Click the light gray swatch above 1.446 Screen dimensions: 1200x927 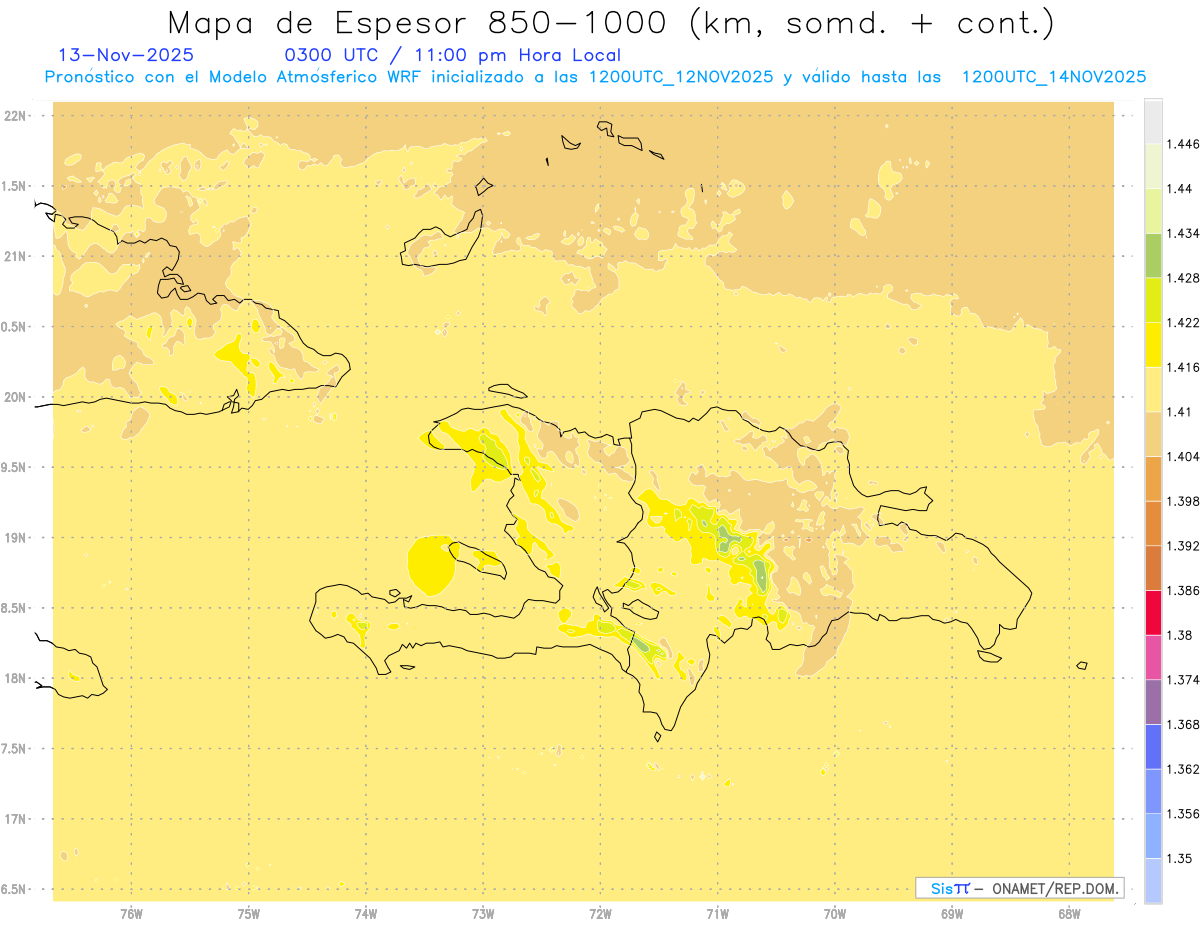(1153, 121)
